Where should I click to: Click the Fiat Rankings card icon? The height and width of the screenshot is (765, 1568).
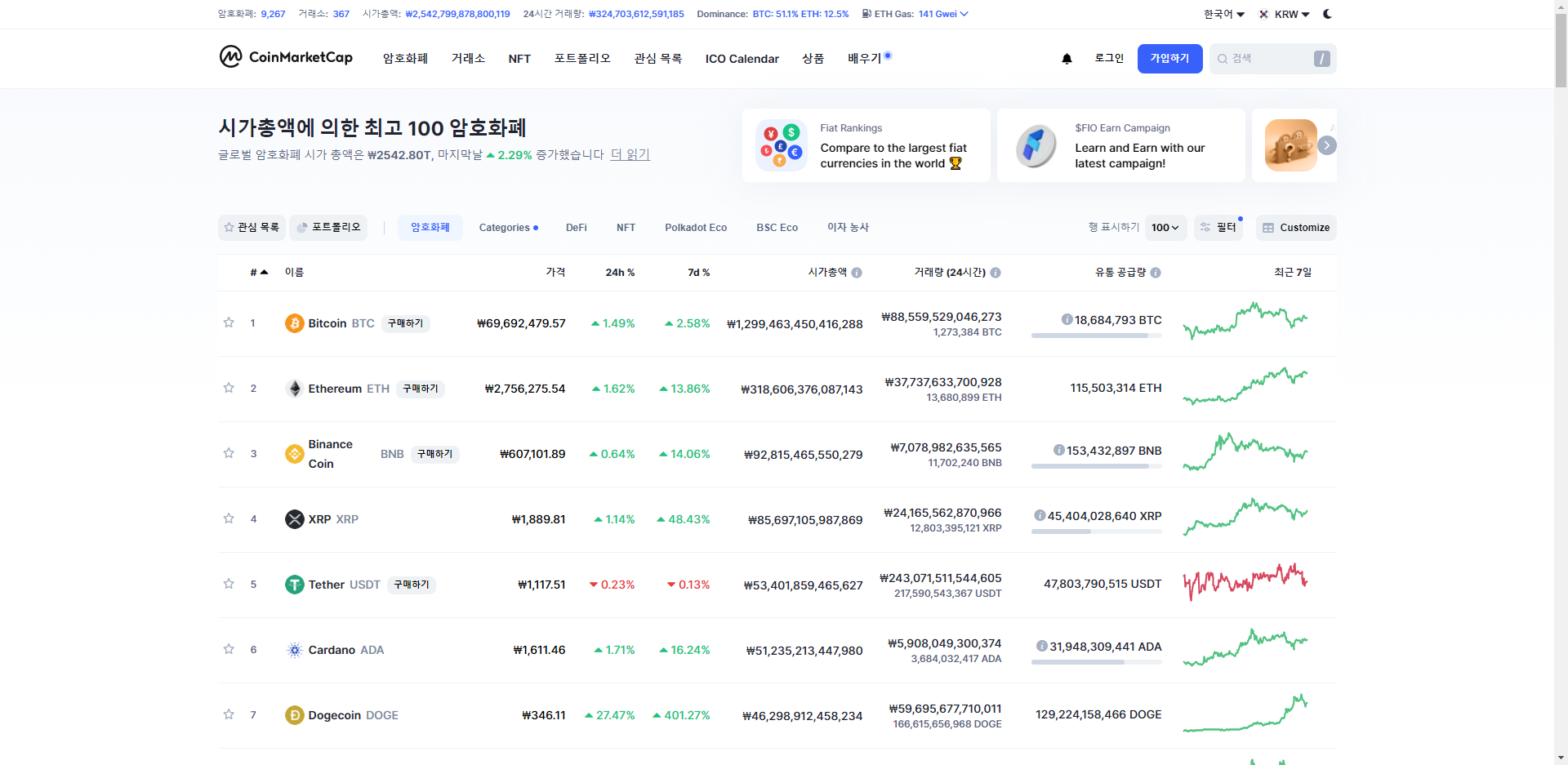pos(782,145)
